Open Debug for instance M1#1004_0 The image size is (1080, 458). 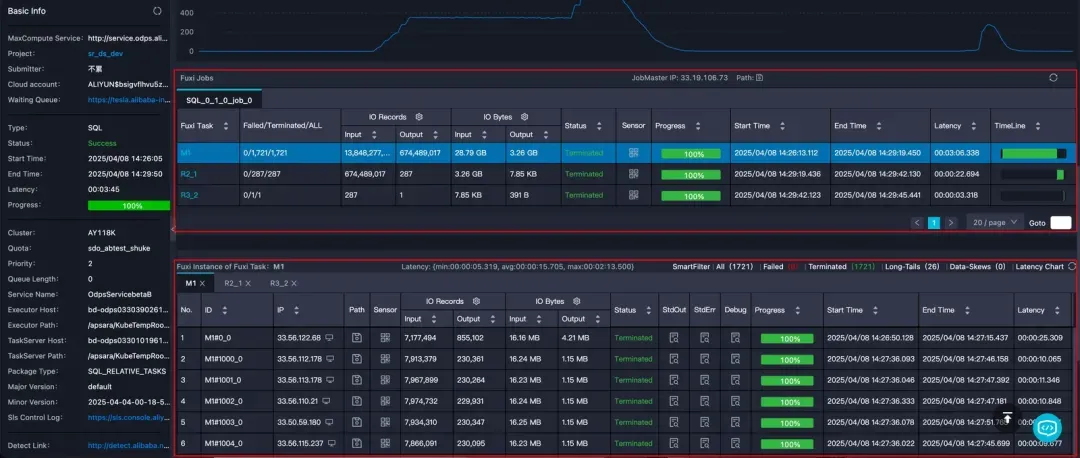[x=736, y=443]
